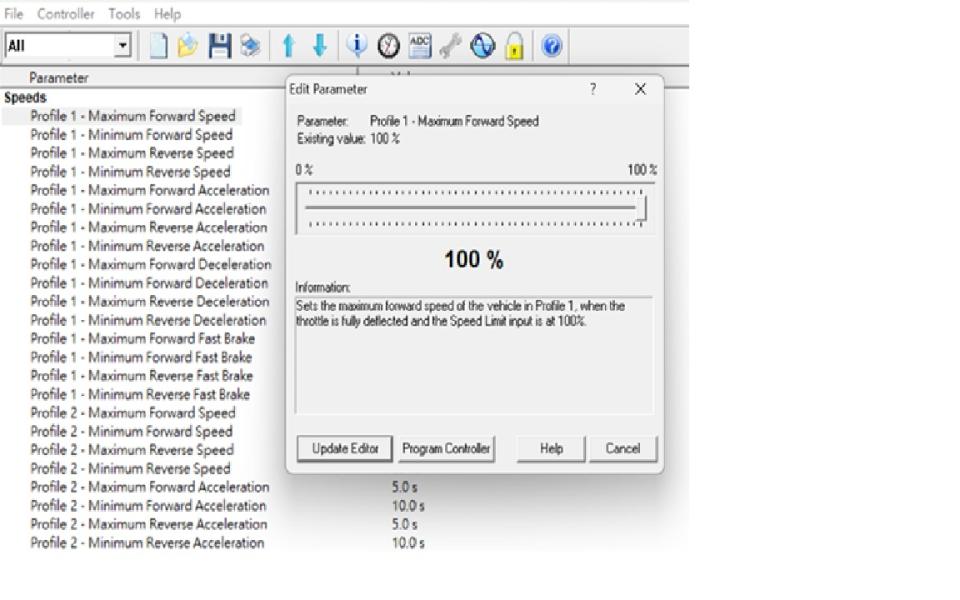Open the Controller menu
Viewport: 960px width, 600px height.
(x=66, y=14)
